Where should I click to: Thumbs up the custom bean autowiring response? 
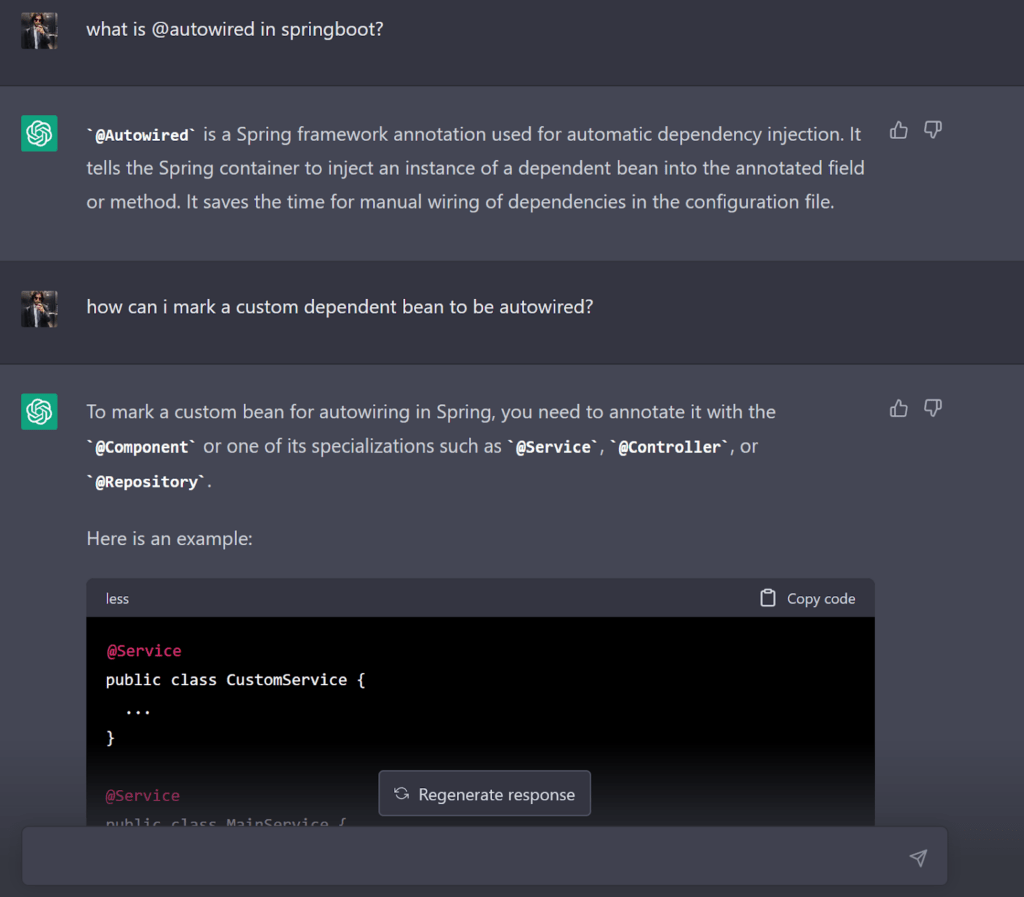click(899, 409)
